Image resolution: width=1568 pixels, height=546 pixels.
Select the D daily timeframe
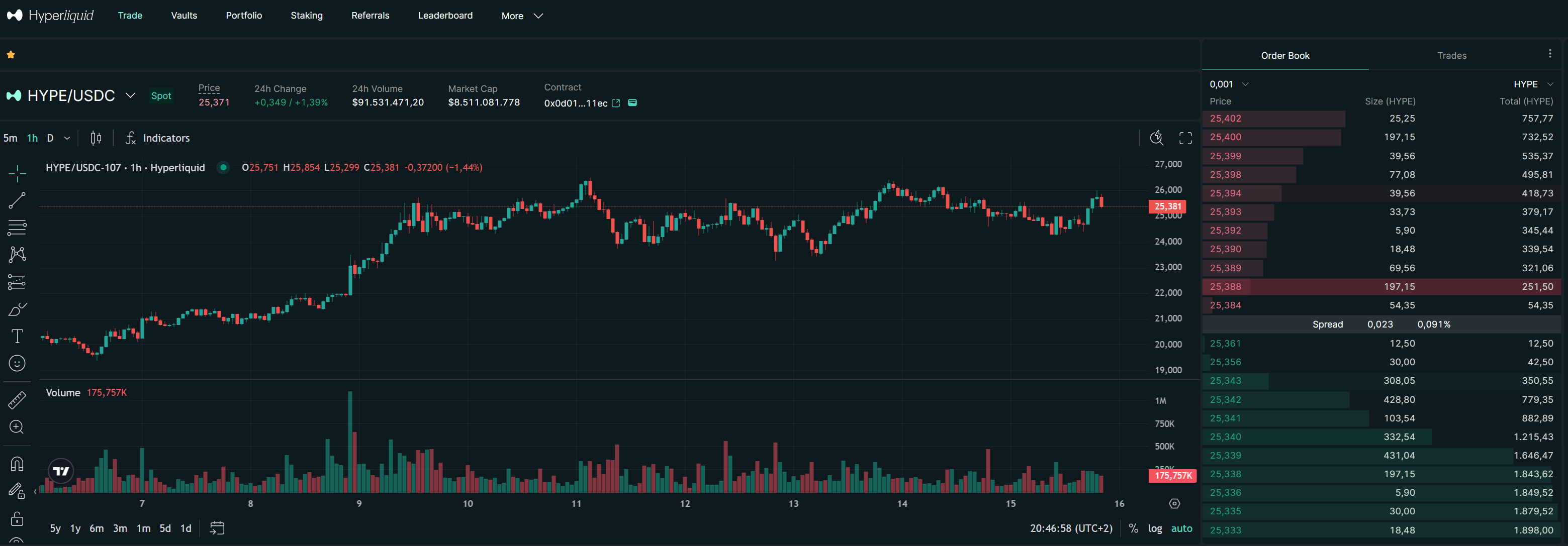click(x=50, y=138)
